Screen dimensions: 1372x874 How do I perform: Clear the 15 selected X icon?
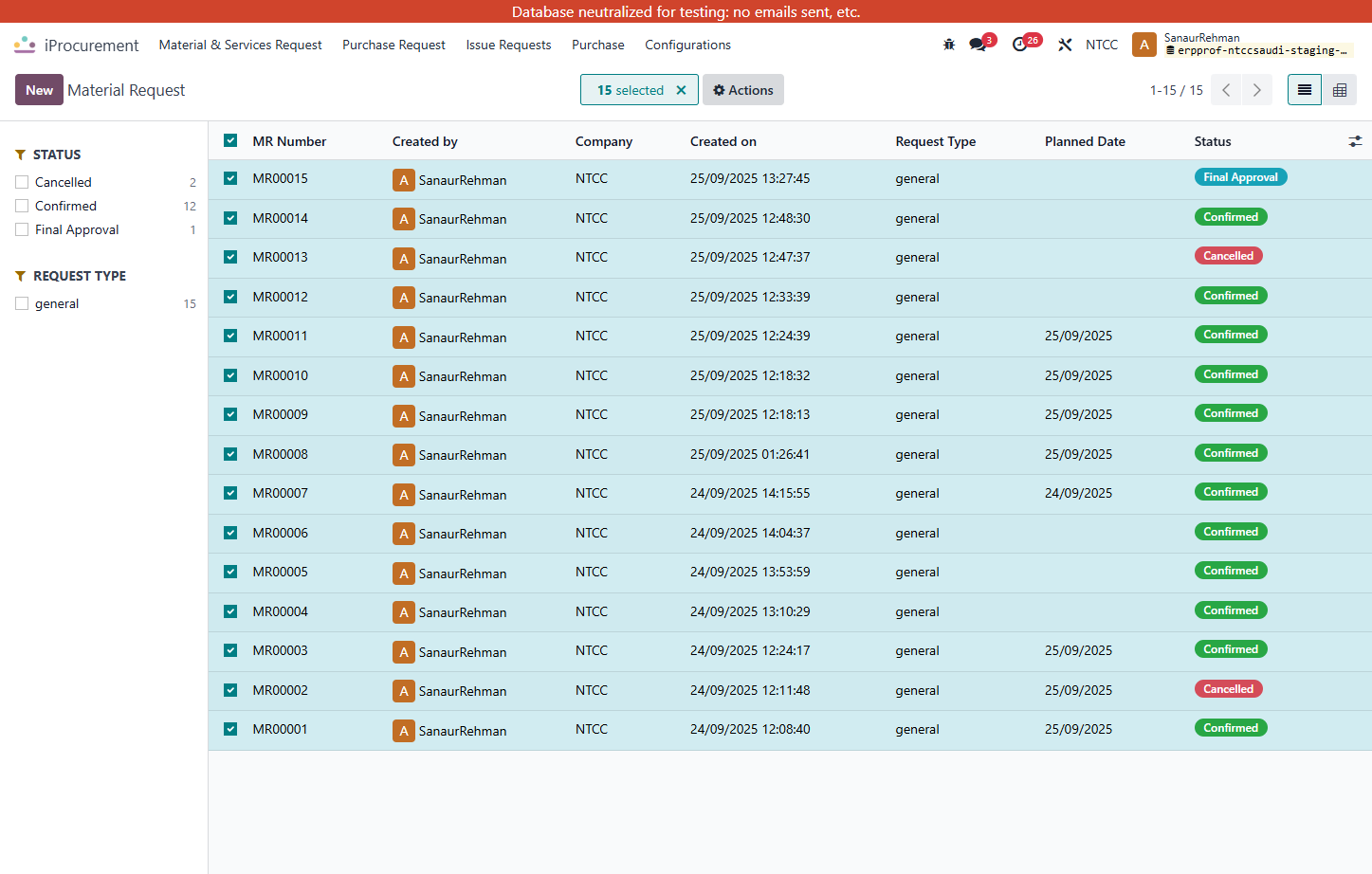pos(681,90)
